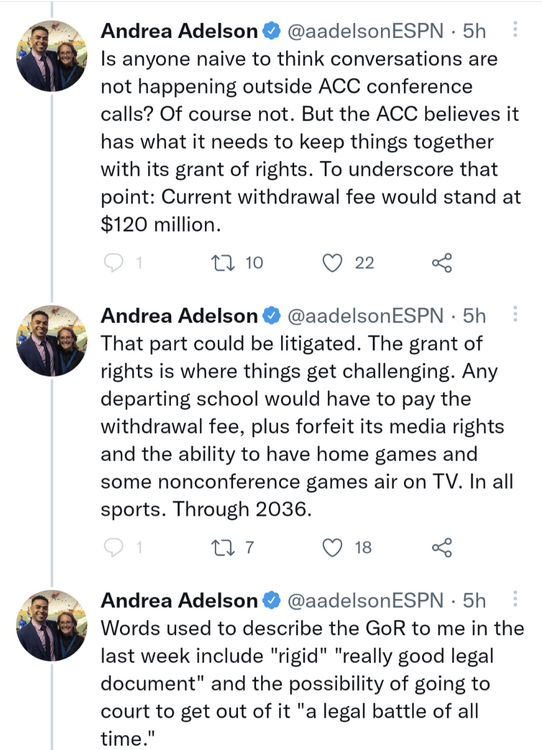Open more options menu on third tweet
Image resolution: width=542 pixels, height=750 pixels.
click(x=515, y=599)
